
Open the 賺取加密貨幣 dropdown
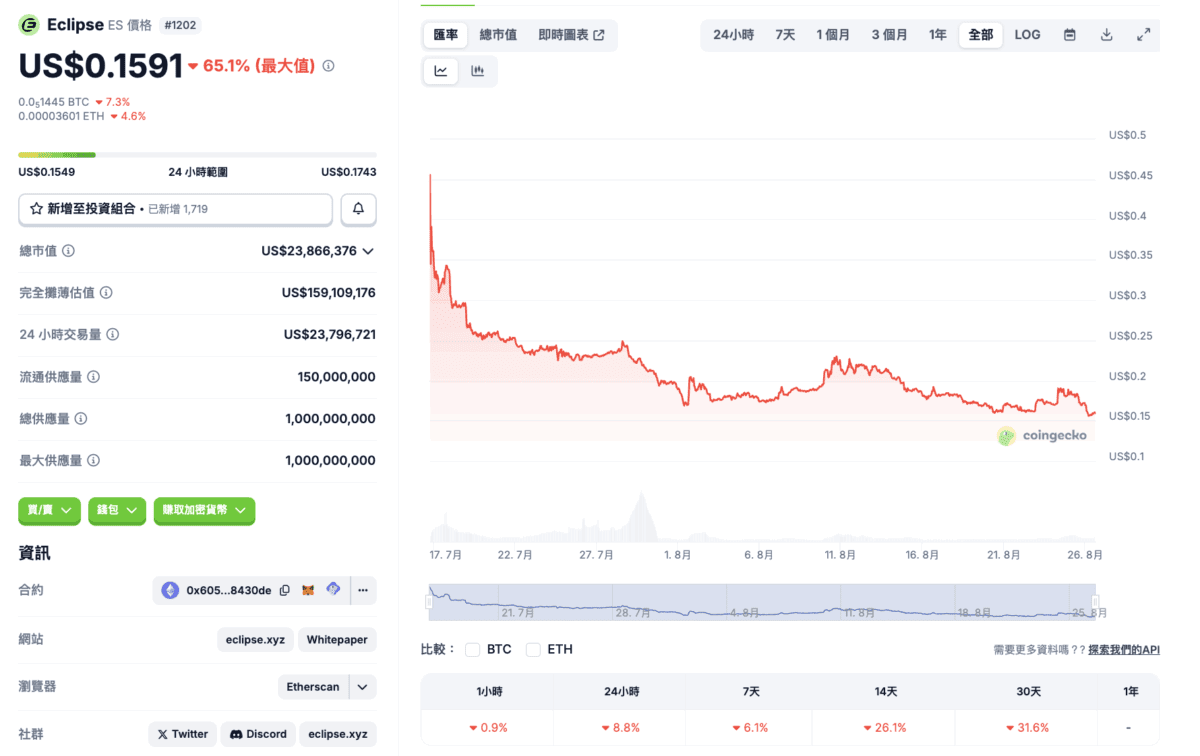click(204, 510)
